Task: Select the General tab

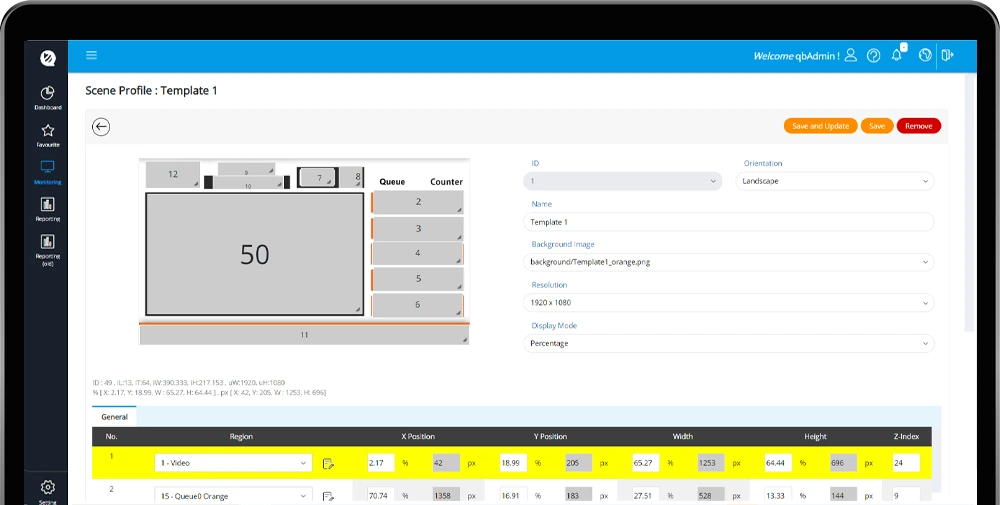Action: [x=115, y=417]
